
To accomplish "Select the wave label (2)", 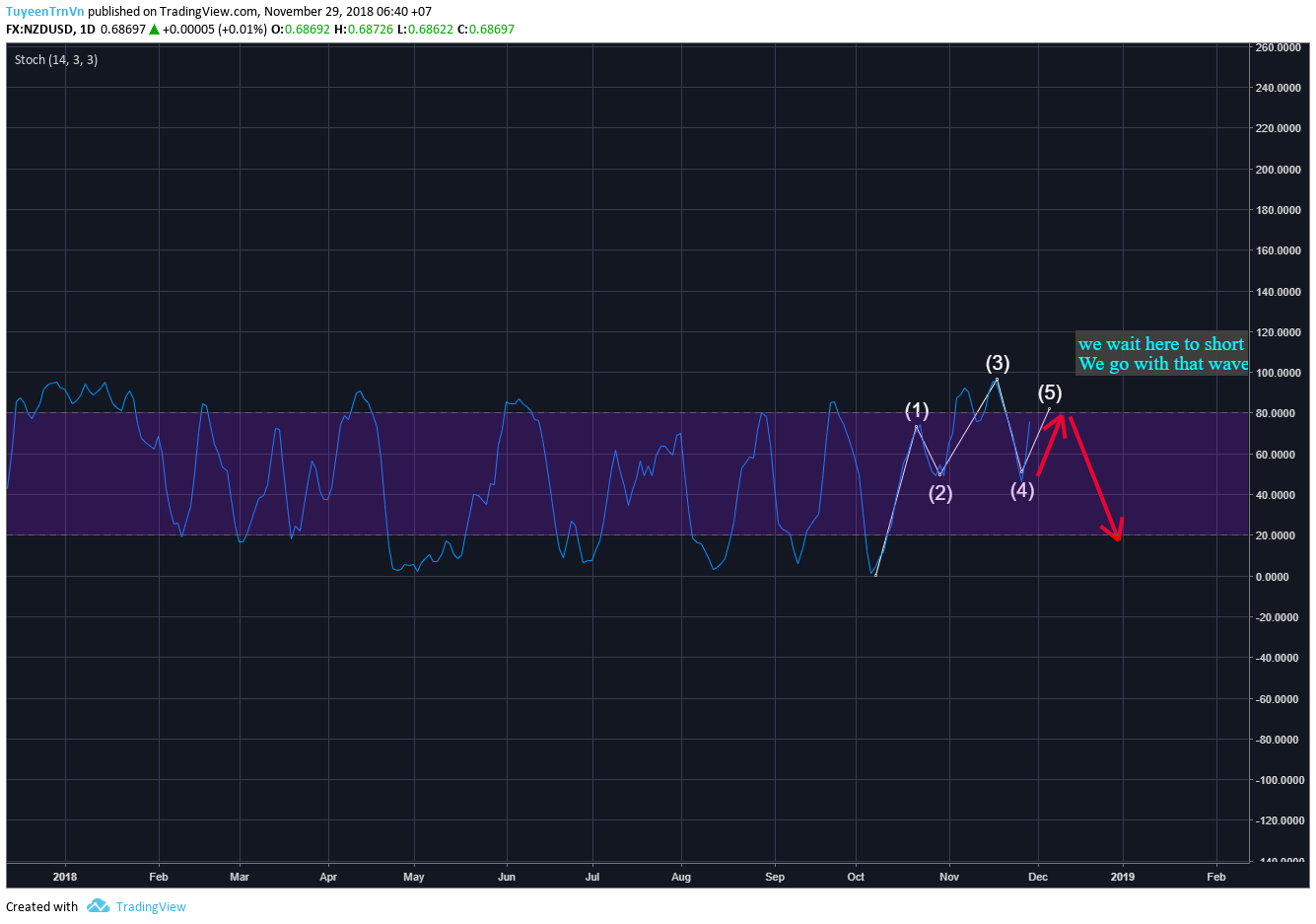I will [x=940, y=492].
